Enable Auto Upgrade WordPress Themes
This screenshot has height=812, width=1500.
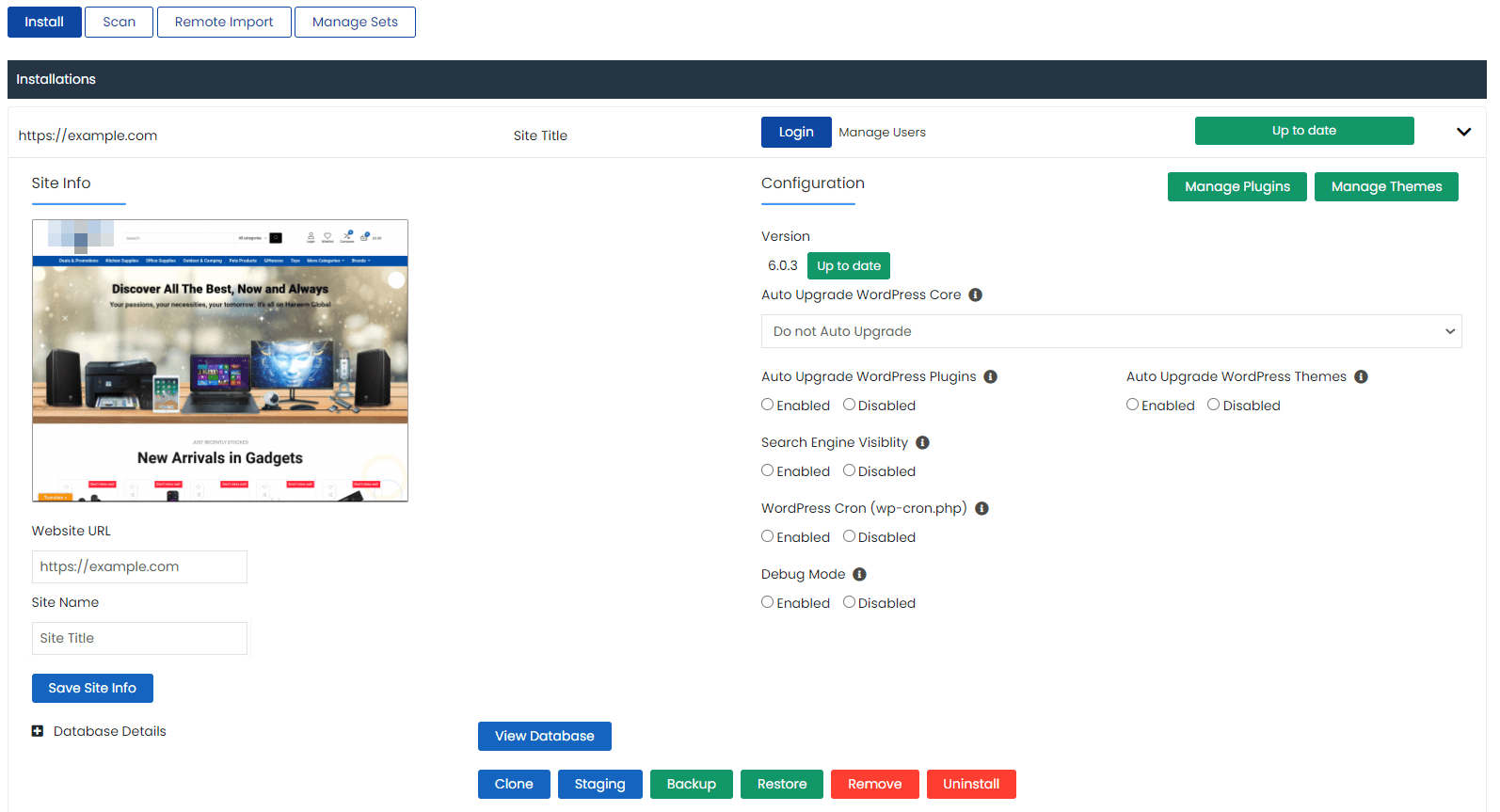pos(1133,405)
